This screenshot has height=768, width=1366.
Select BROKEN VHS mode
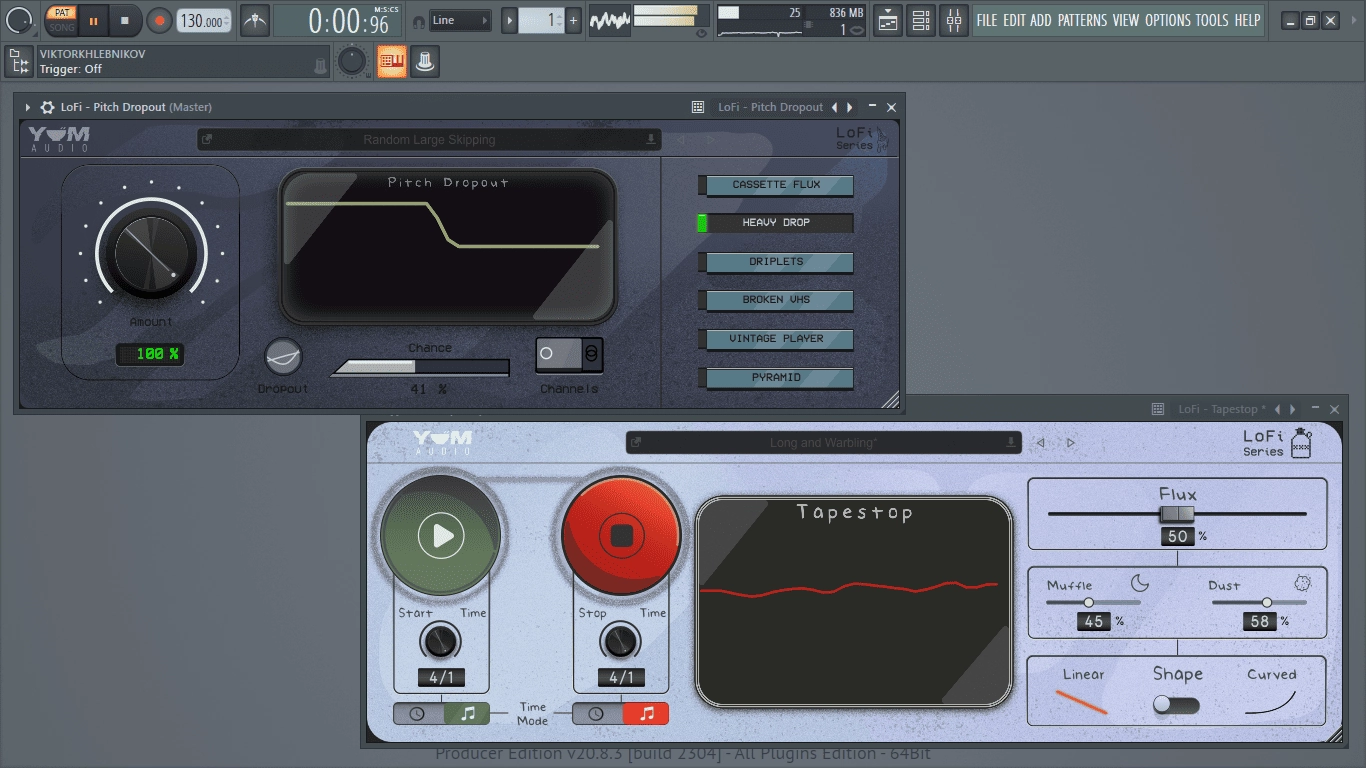(x=776, y=300)
